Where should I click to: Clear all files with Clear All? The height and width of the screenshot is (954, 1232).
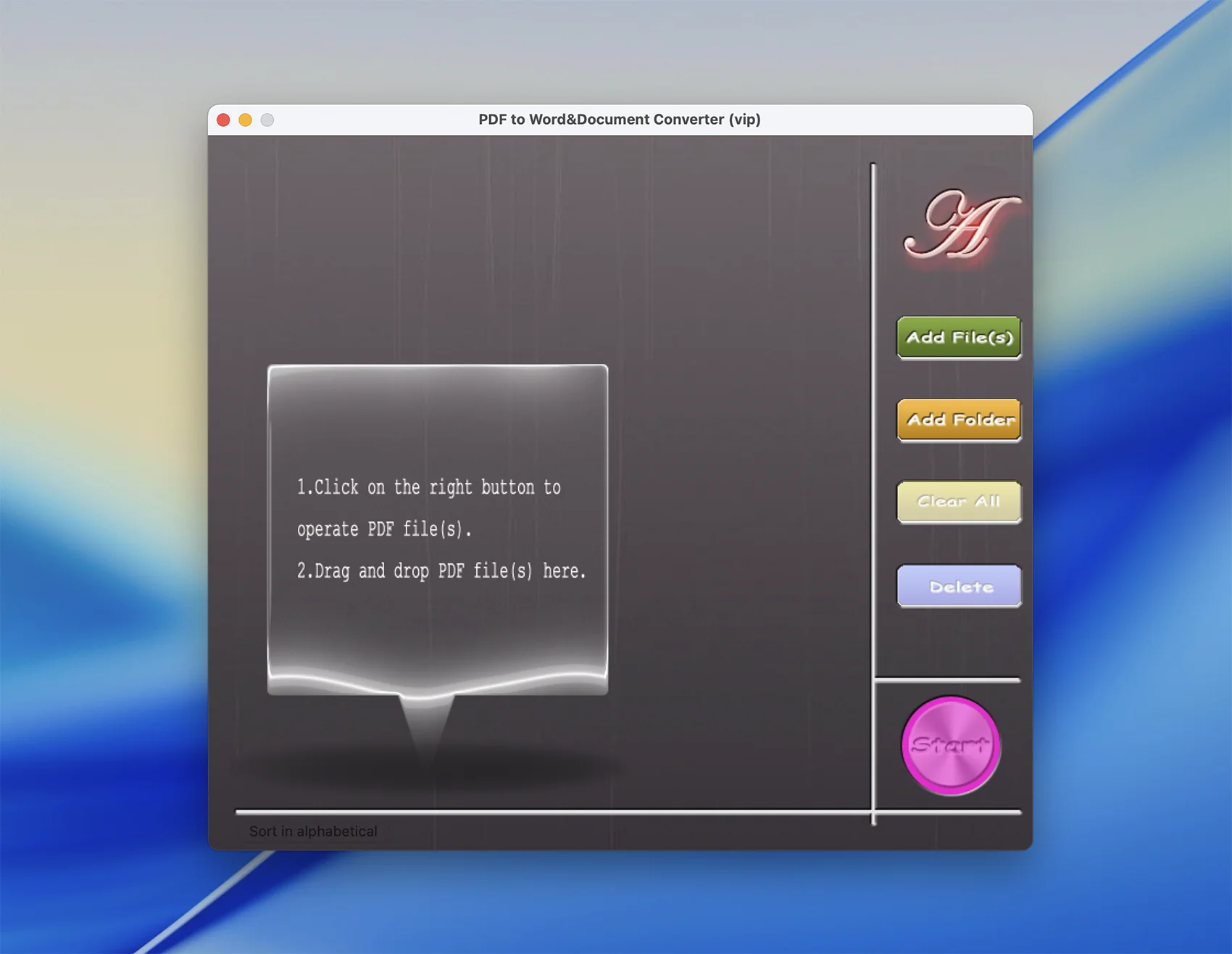959,502
